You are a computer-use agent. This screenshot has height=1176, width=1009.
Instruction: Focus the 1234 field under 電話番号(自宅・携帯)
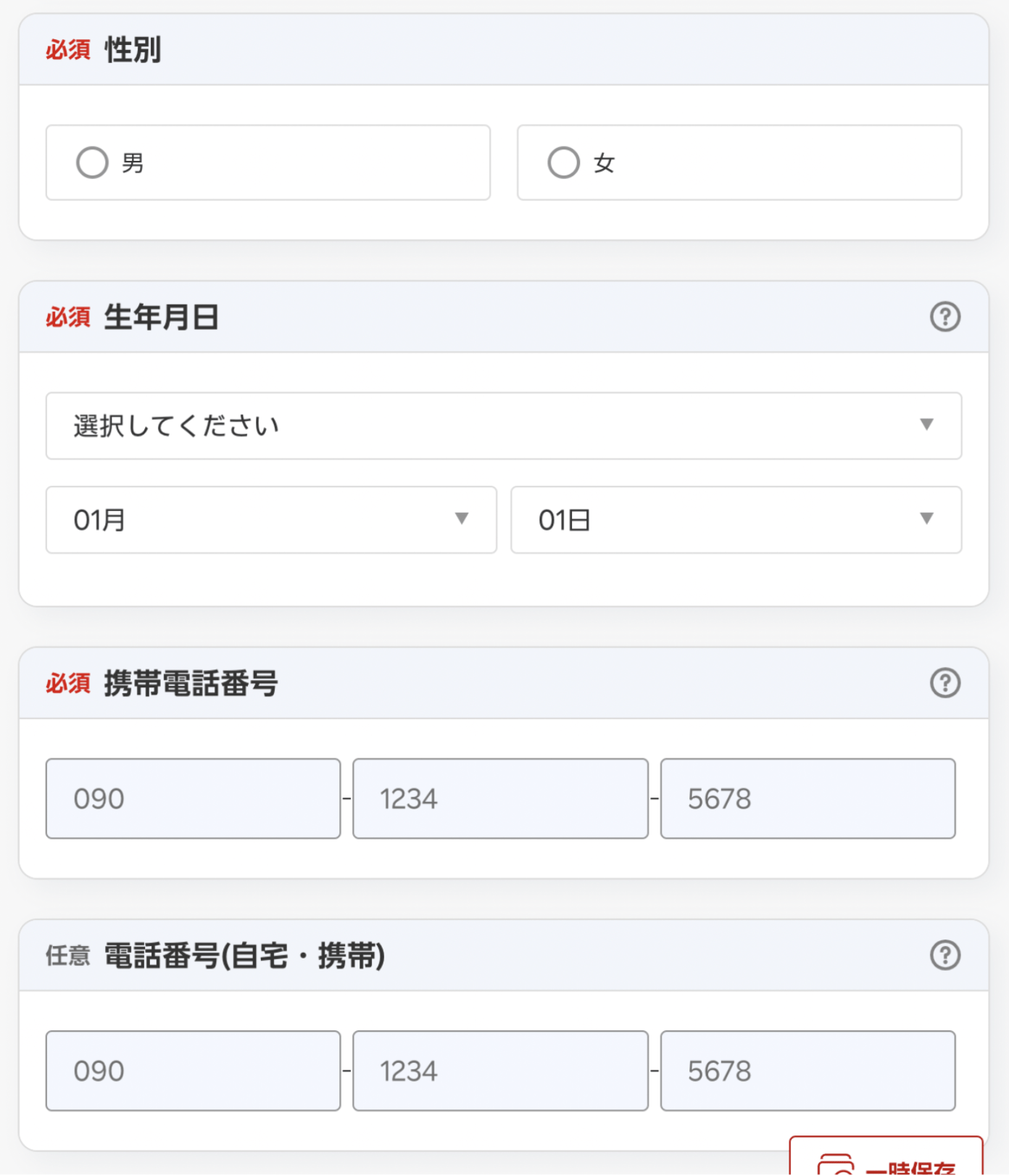point(500,1071)
